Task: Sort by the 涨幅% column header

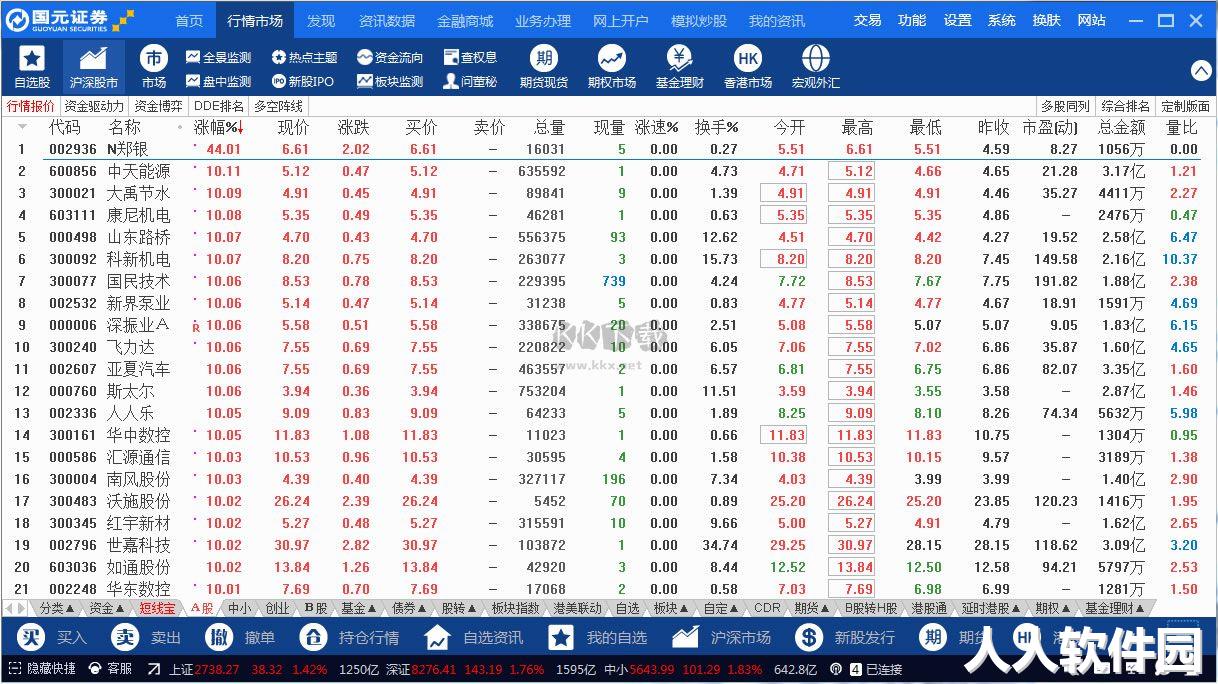Action: point(218,127)
